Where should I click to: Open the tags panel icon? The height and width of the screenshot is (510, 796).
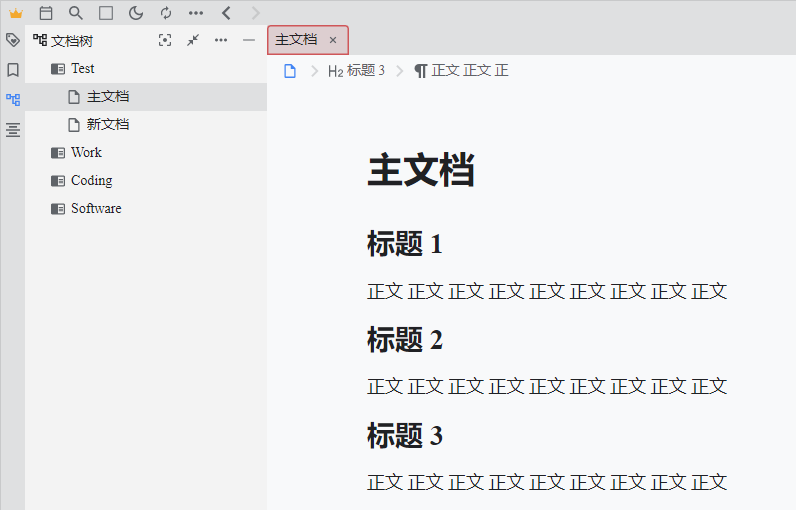coord(13,40)
